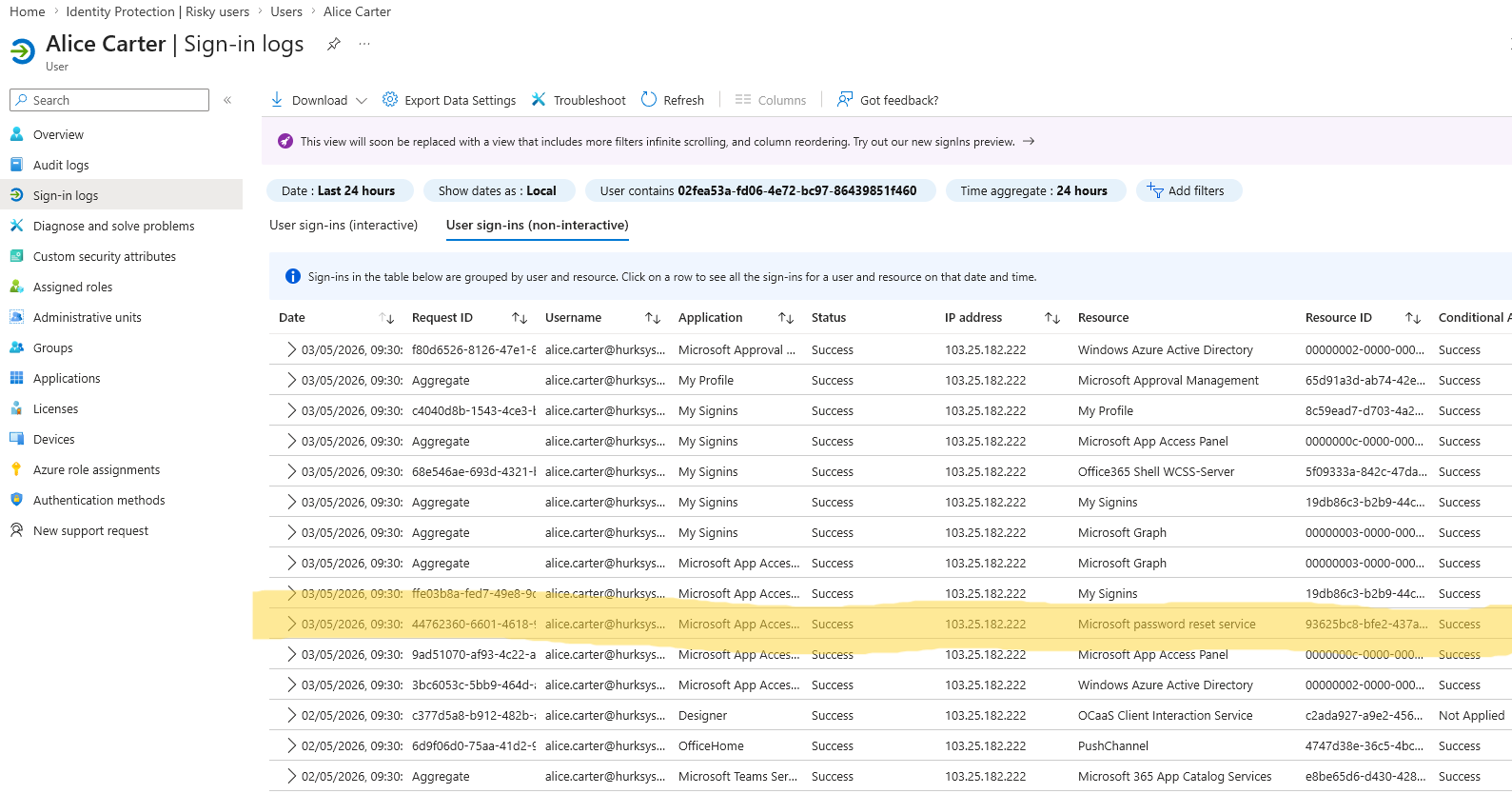Follow the arrow to signIns preview
This screenshot has height=794, width=1512.
(1029, 141)
